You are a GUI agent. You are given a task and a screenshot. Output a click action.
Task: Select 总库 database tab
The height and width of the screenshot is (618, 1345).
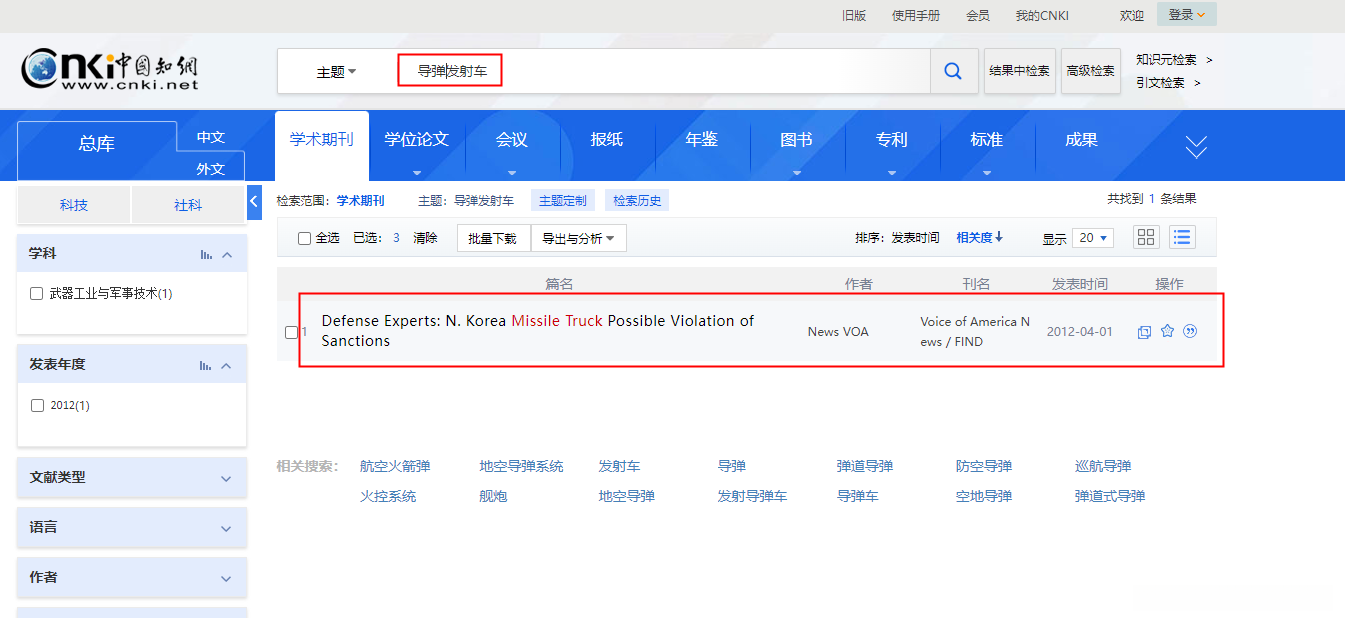click(97, 144)
